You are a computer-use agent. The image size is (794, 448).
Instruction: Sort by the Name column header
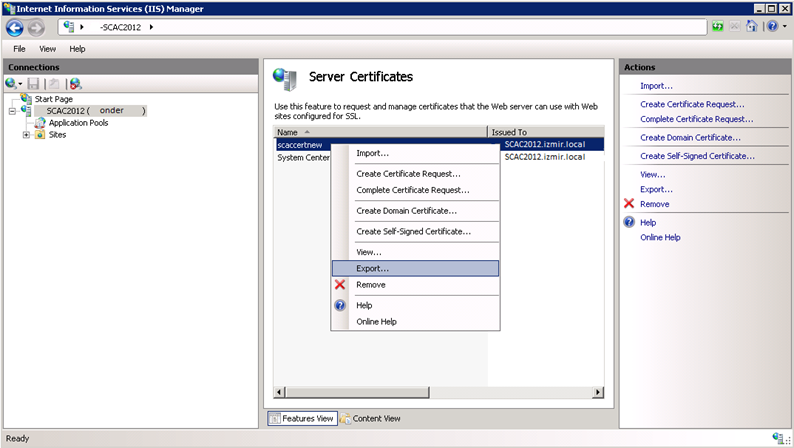380,132
